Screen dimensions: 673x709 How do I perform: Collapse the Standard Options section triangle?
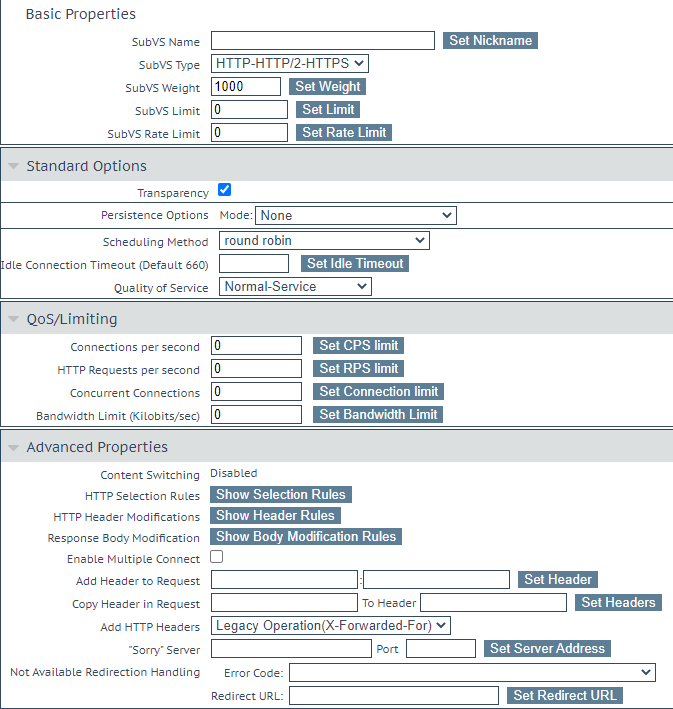coord(14,166)
